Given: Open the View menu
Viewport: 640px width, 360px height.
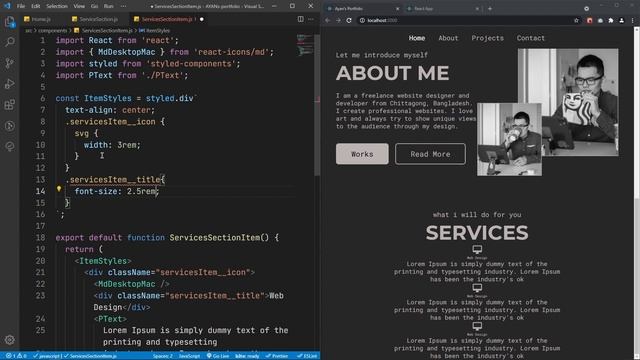Looking at the screenshot, I should click(79, 6).
